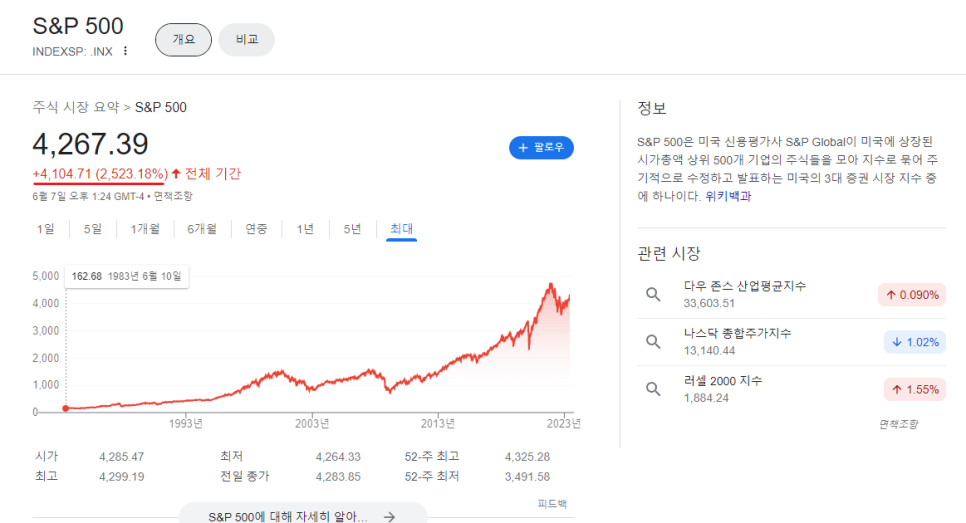The width and height of the screenshot is (966, 523).
Task: Open the 위키백과 link
Action: click(x=728, y=196)
